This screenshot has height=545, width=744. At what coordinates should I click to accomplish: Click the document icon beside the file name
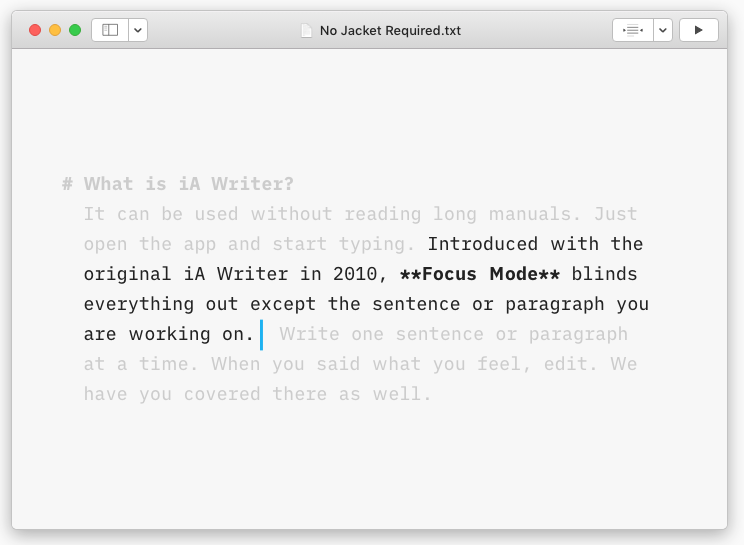click(x=307, y=31)
